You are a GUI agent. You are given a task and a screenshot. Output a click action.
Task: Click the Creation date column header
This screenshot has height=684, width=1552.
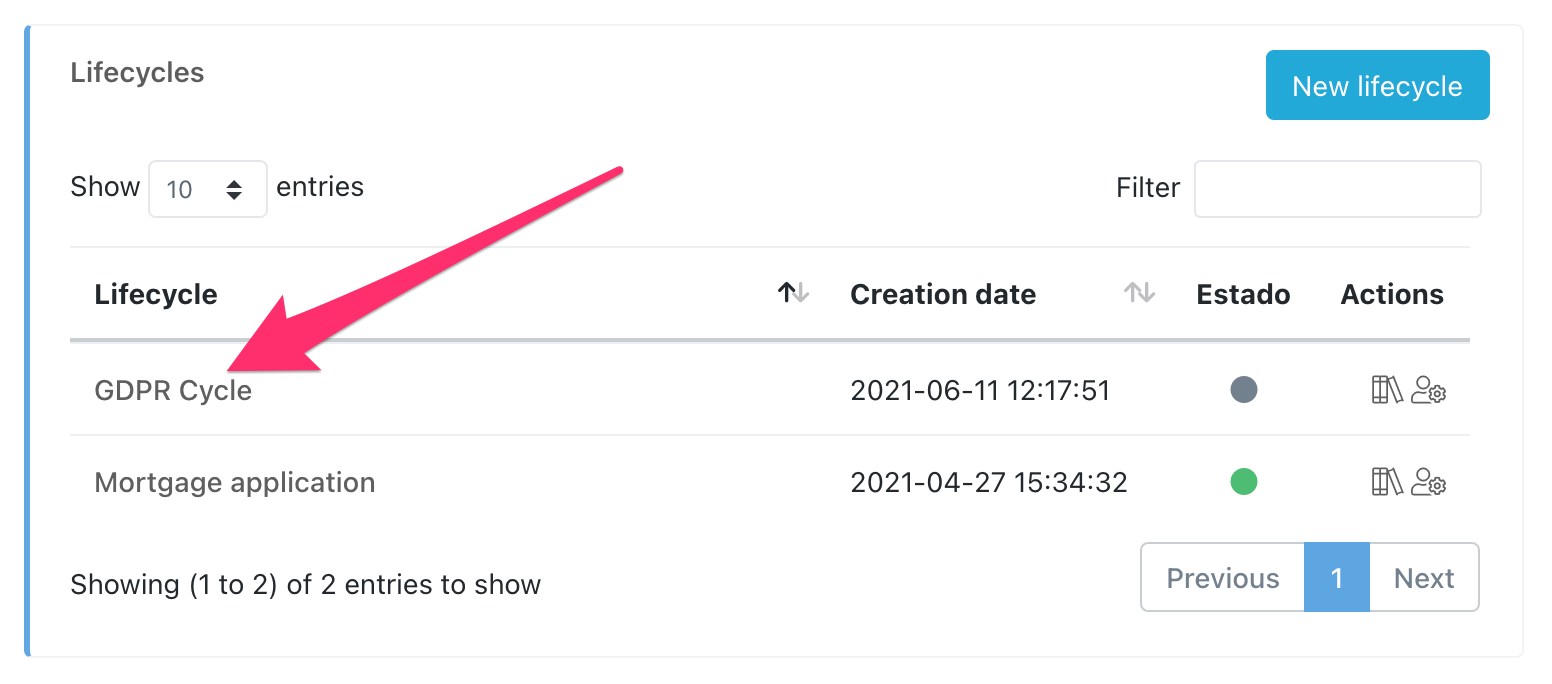(x=943, y=295)
